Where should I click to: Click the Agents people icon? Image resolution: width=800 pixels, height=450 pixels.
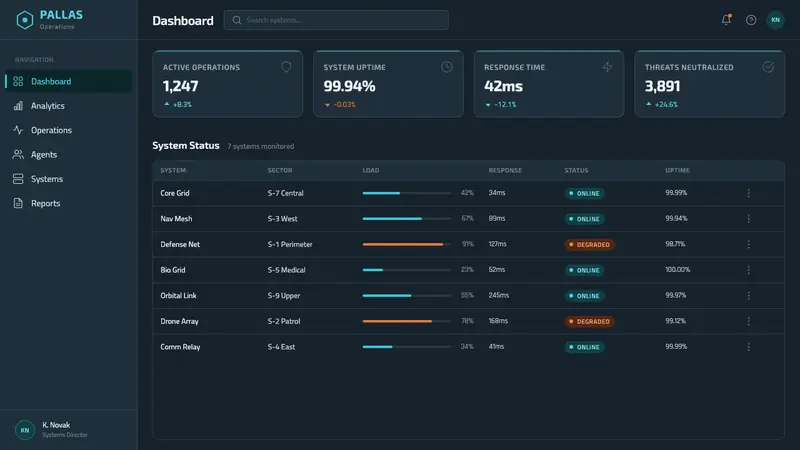(x=18, y=155)
